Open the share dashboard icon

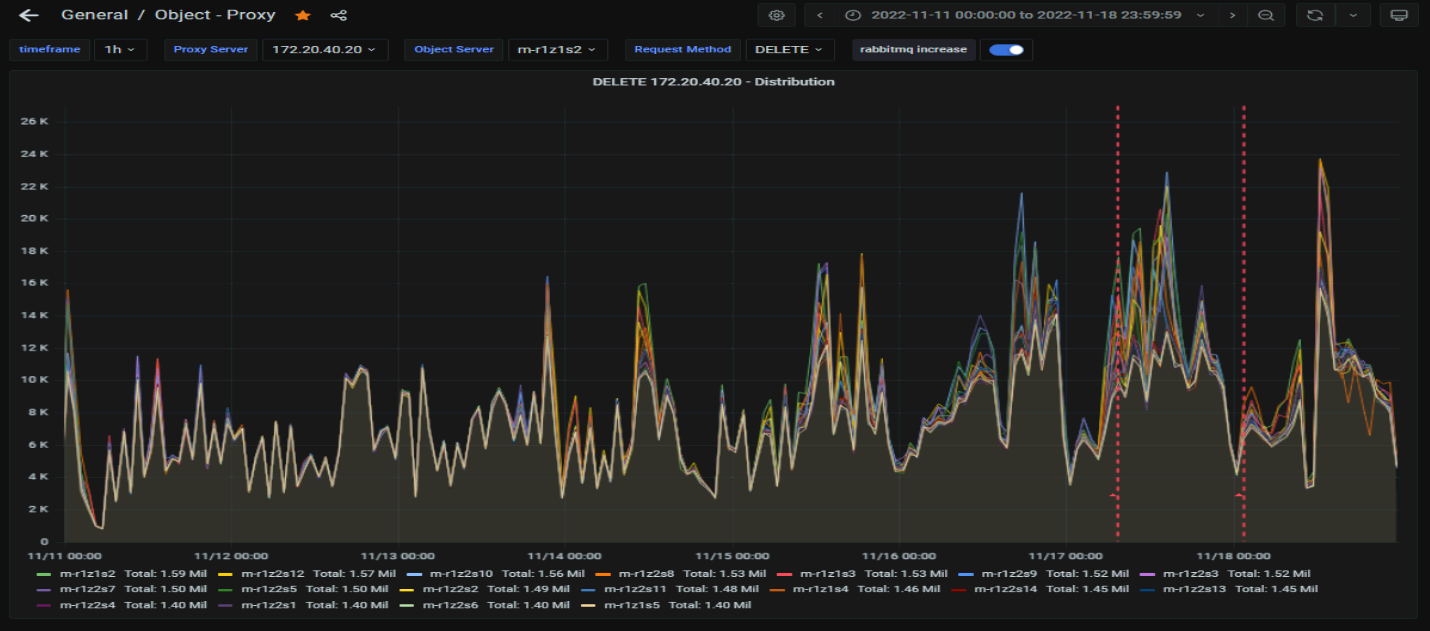tap(339, 16)
